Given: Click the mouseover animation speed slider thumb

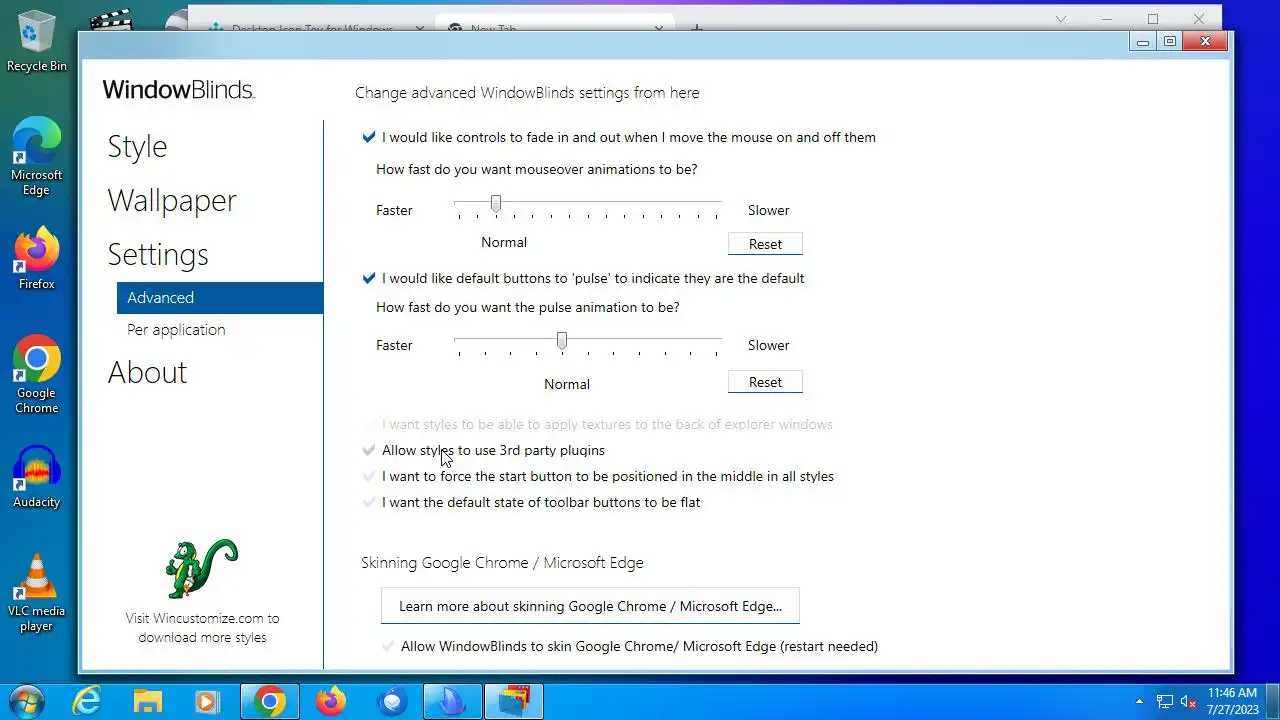Looking at the screenshot, I should 496,204.
